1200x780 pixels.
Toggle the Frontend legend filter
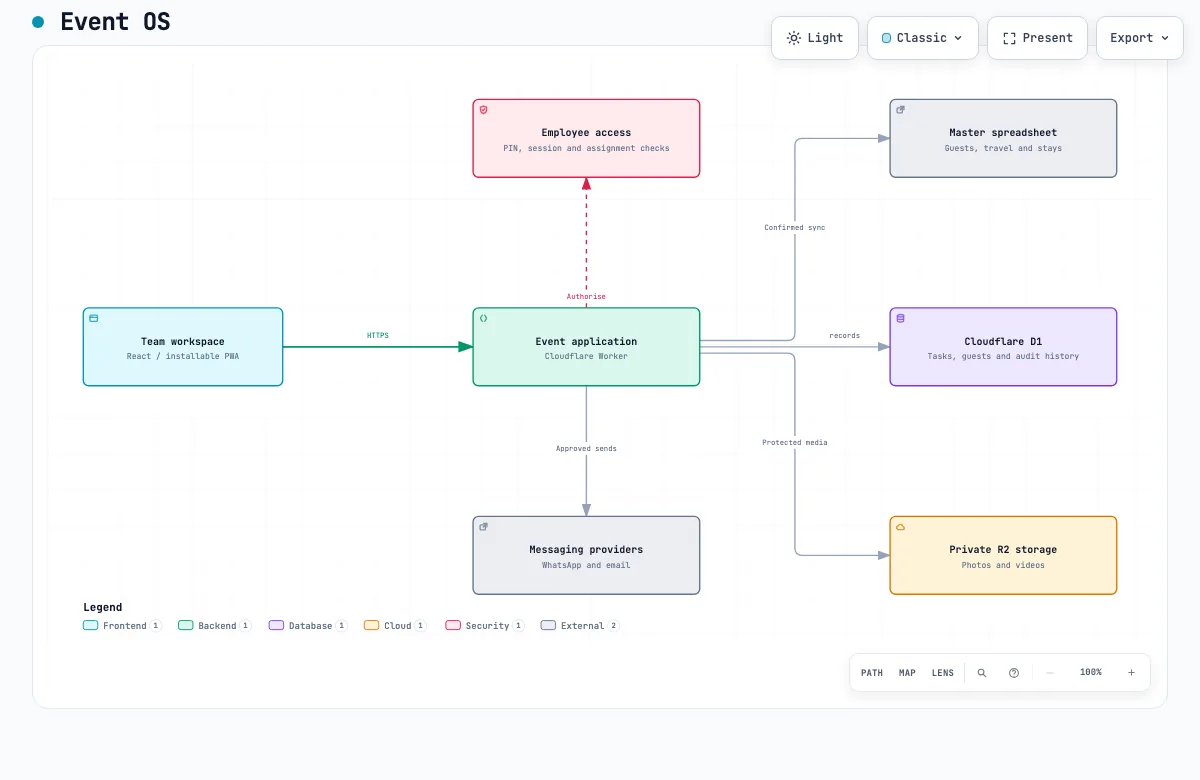[x=122, y=625]
